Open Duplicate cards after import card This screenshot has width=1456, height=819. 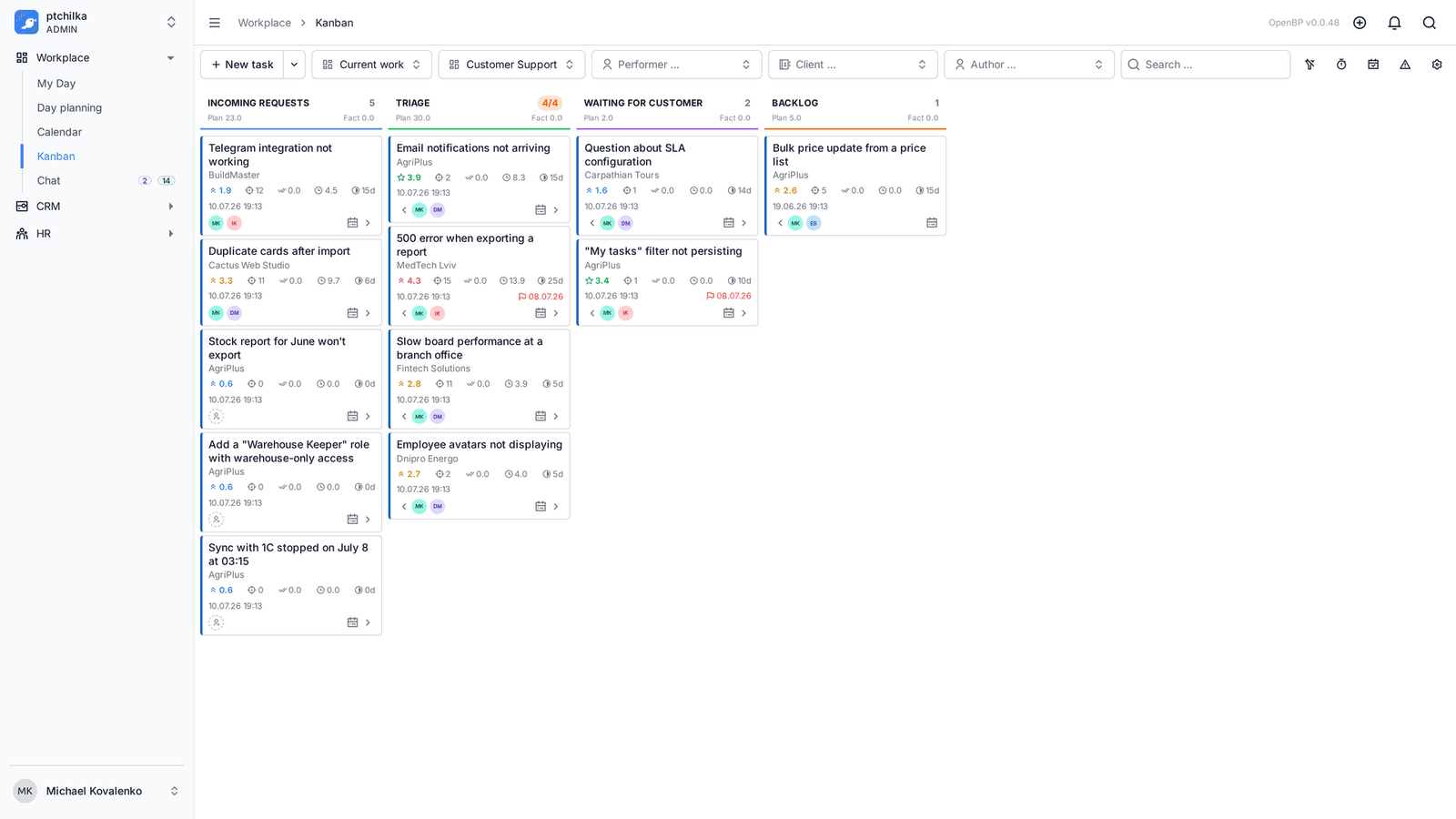pos(279,251)
